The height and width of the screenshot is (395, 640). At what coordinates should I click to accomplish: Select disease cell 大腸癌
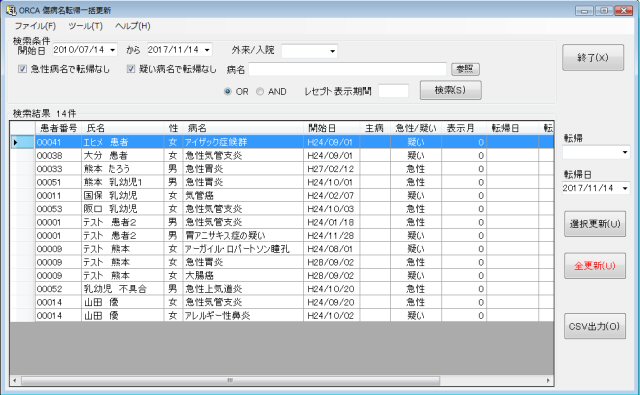point(243,275)
